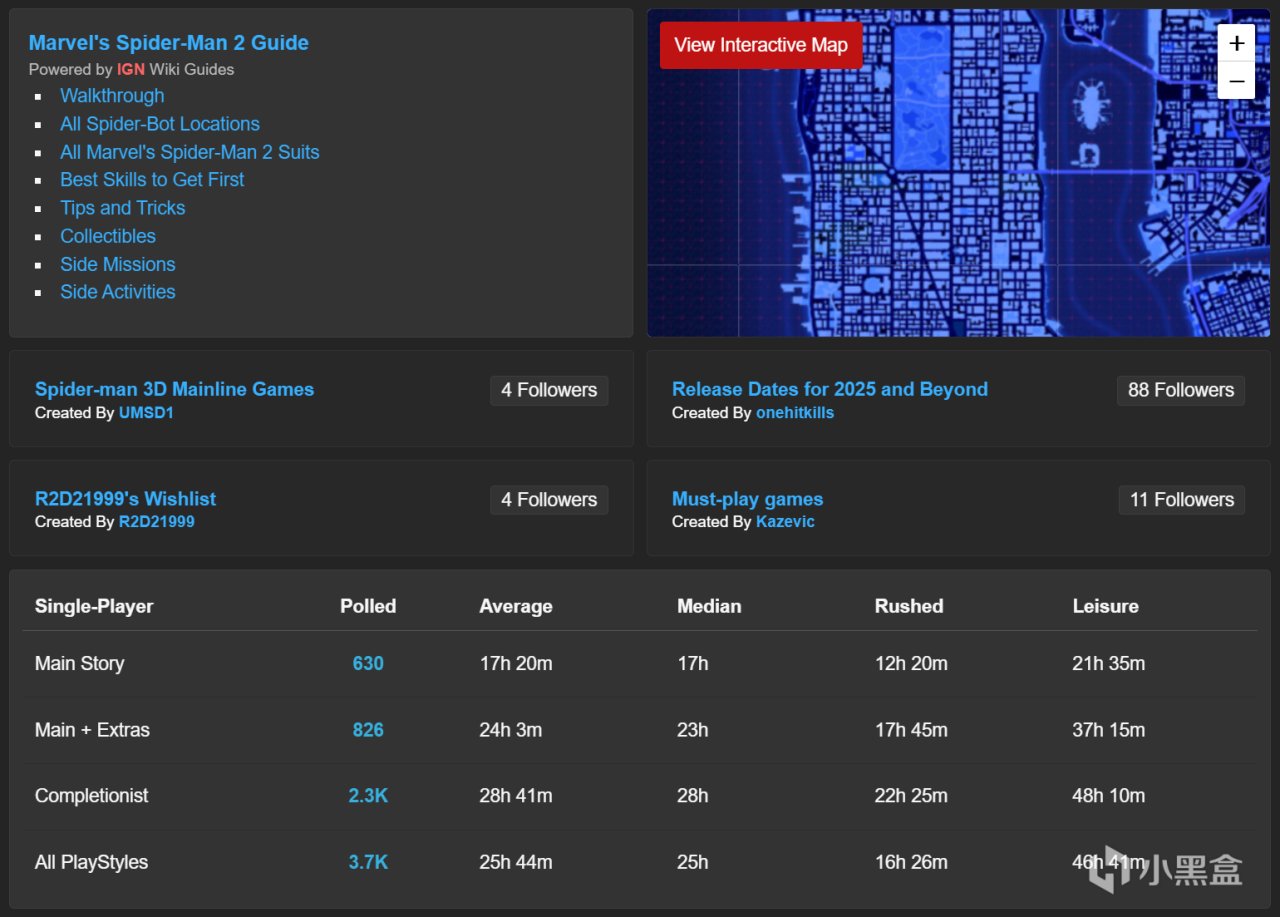This screenshot has height=917, width=1280.
Task: Select Completionist leisure time 48h 10m
Action: click(1109, 796)
